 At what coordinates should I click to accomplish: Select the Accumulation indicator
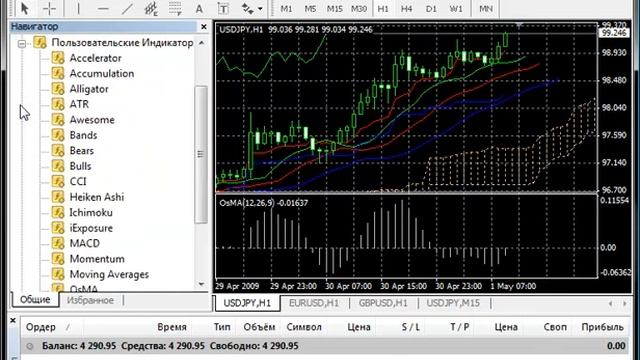point(102,74)
